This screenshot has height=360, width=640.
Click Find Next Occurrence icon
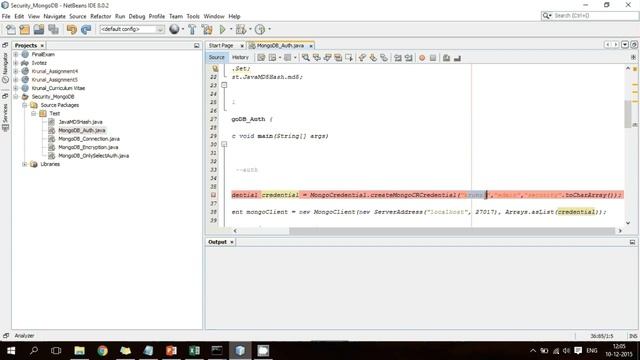[327, 58]
